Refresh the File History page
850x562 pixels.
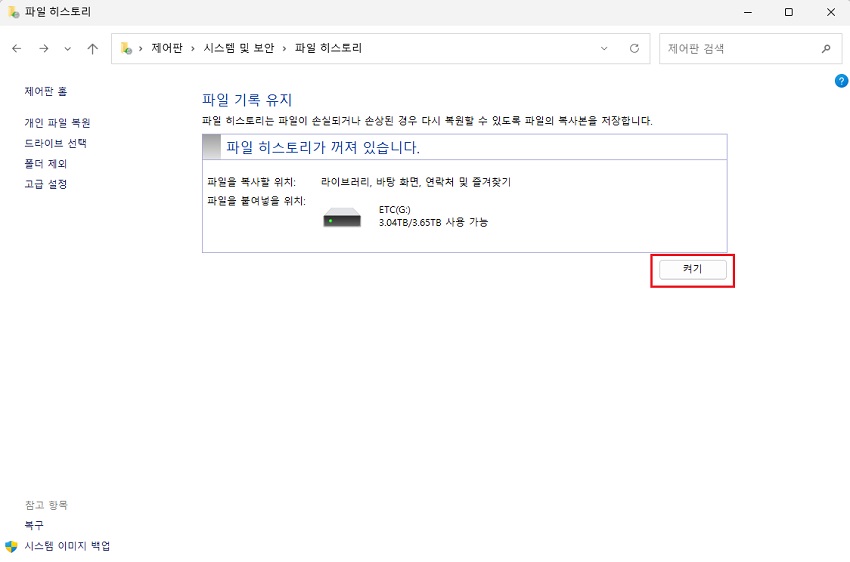point(634,49)
